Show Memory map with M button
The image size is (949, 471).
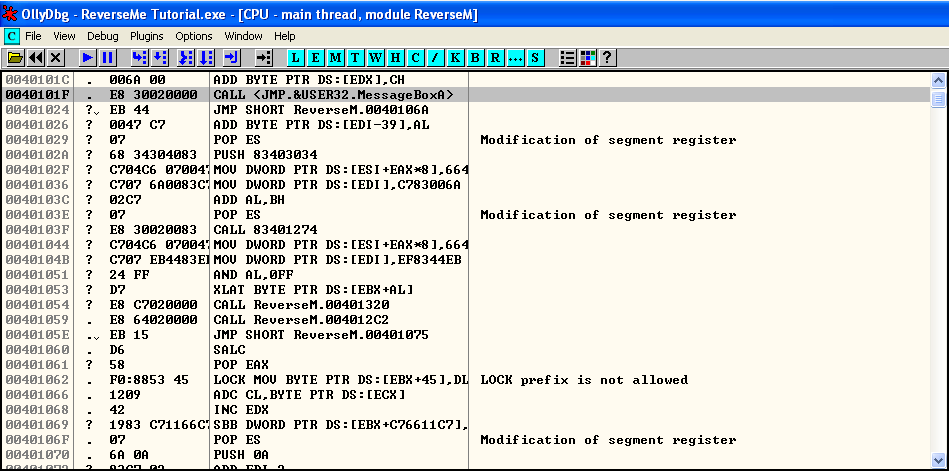335,58
